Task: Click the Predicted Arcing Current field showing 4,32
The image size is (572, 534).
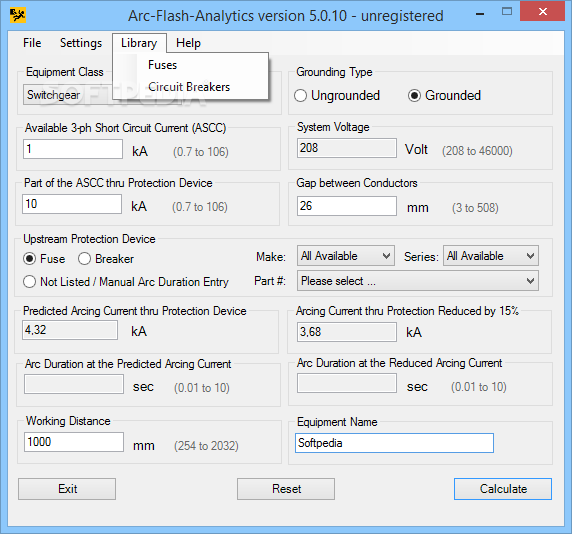Action: [x=70, y=330]
